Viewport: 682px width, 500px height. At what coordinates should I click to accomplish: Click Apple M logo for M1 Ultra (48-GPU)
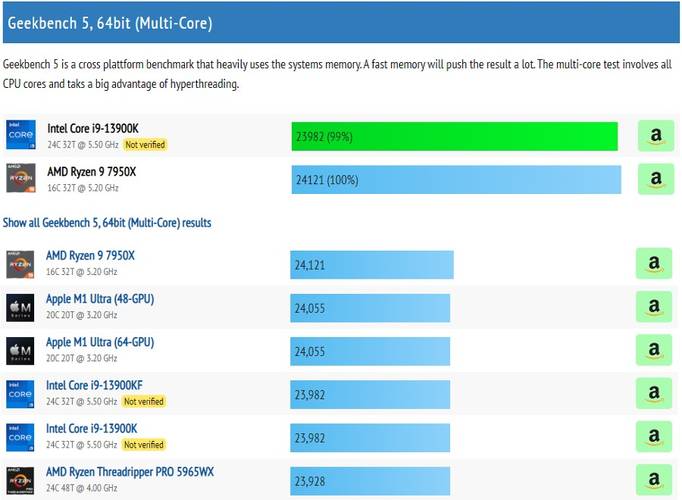pos(20,307)
